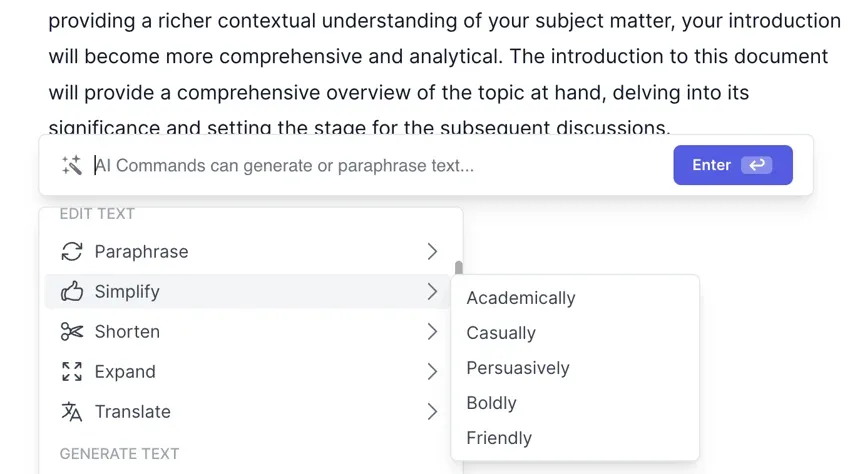Click the Translate language icon
The width and height of the screenshot is (860, 474).
click(71, 412)
